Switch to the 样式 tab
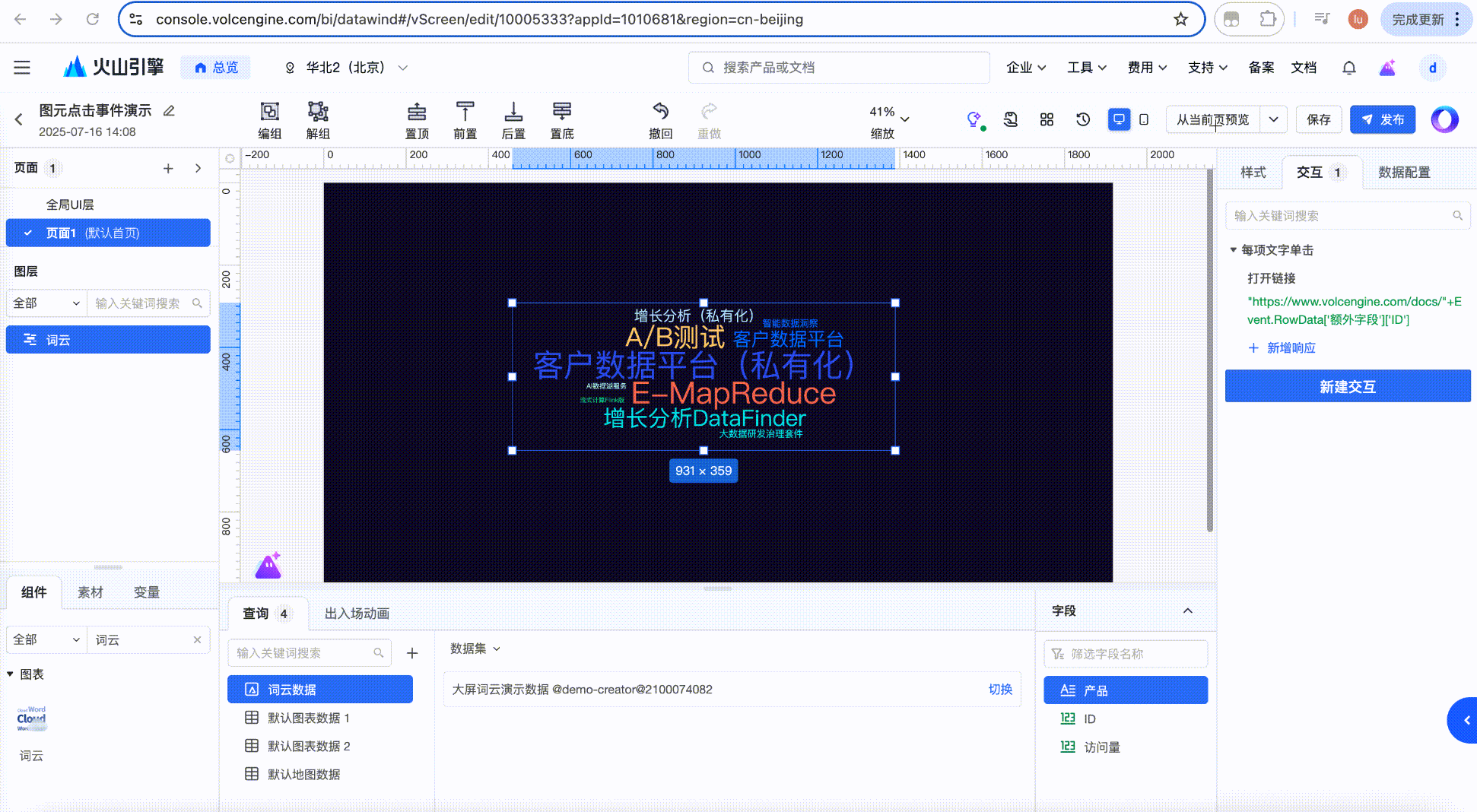This screenshot has height=812, width=1477. tap(1253, 173)
